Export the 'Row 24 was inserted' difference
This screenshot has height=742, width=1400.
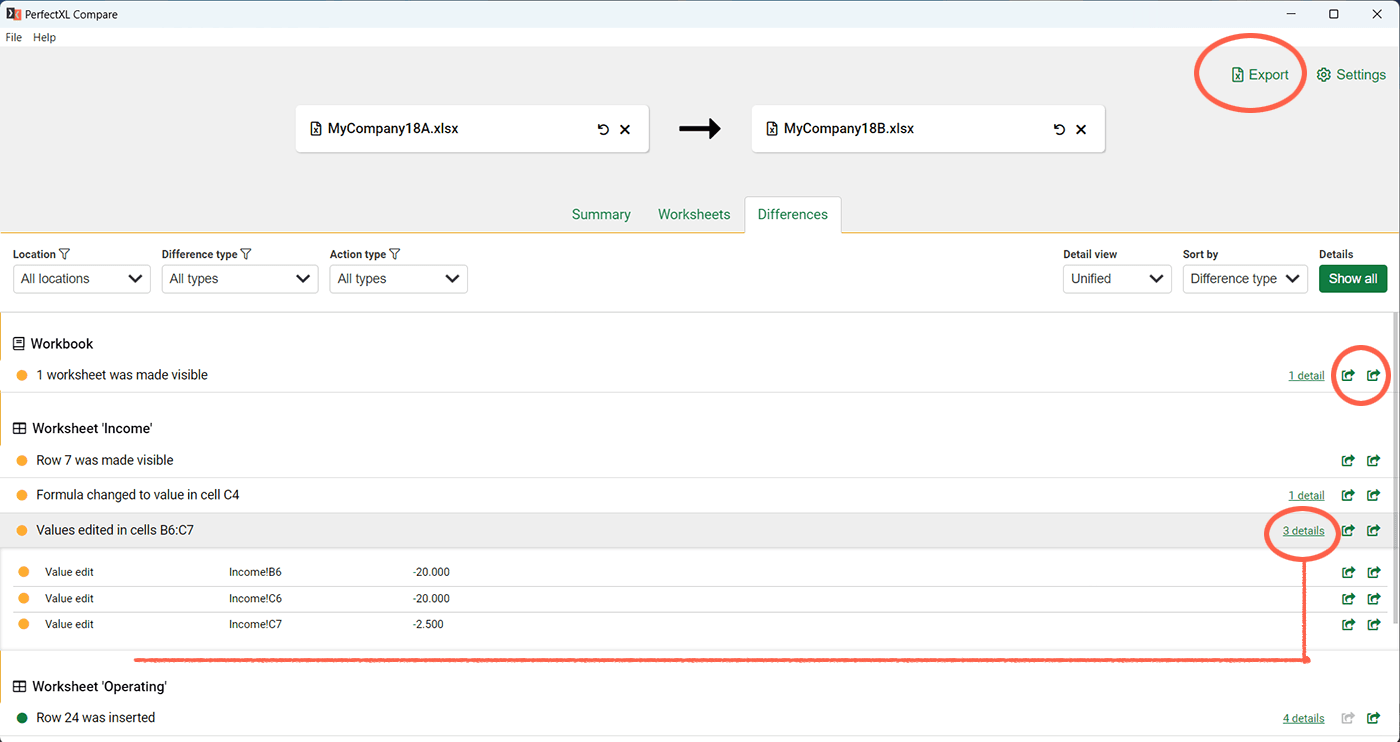[1373, 717]
